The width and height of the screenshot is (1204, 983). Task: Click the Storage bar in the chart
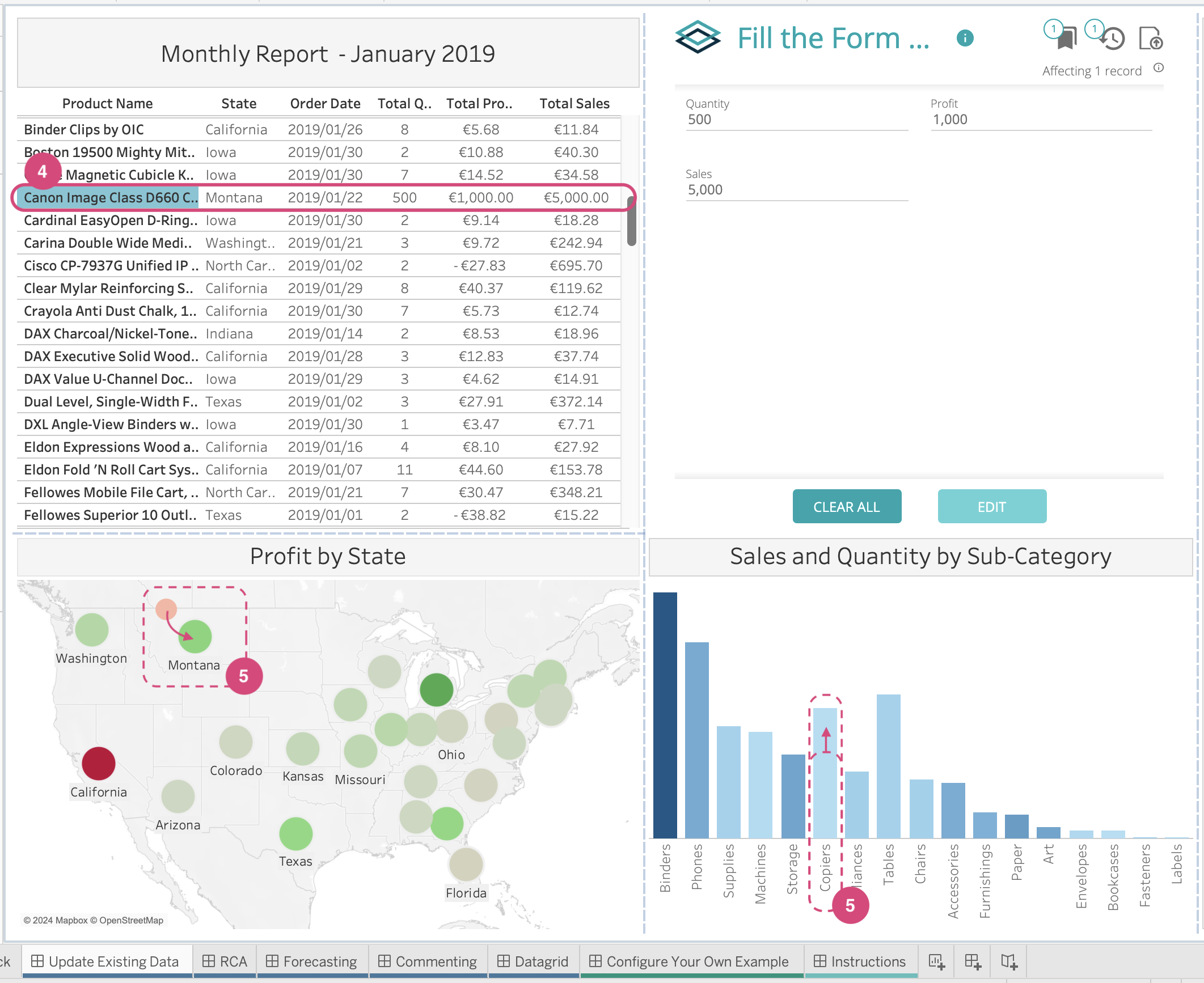793,796
